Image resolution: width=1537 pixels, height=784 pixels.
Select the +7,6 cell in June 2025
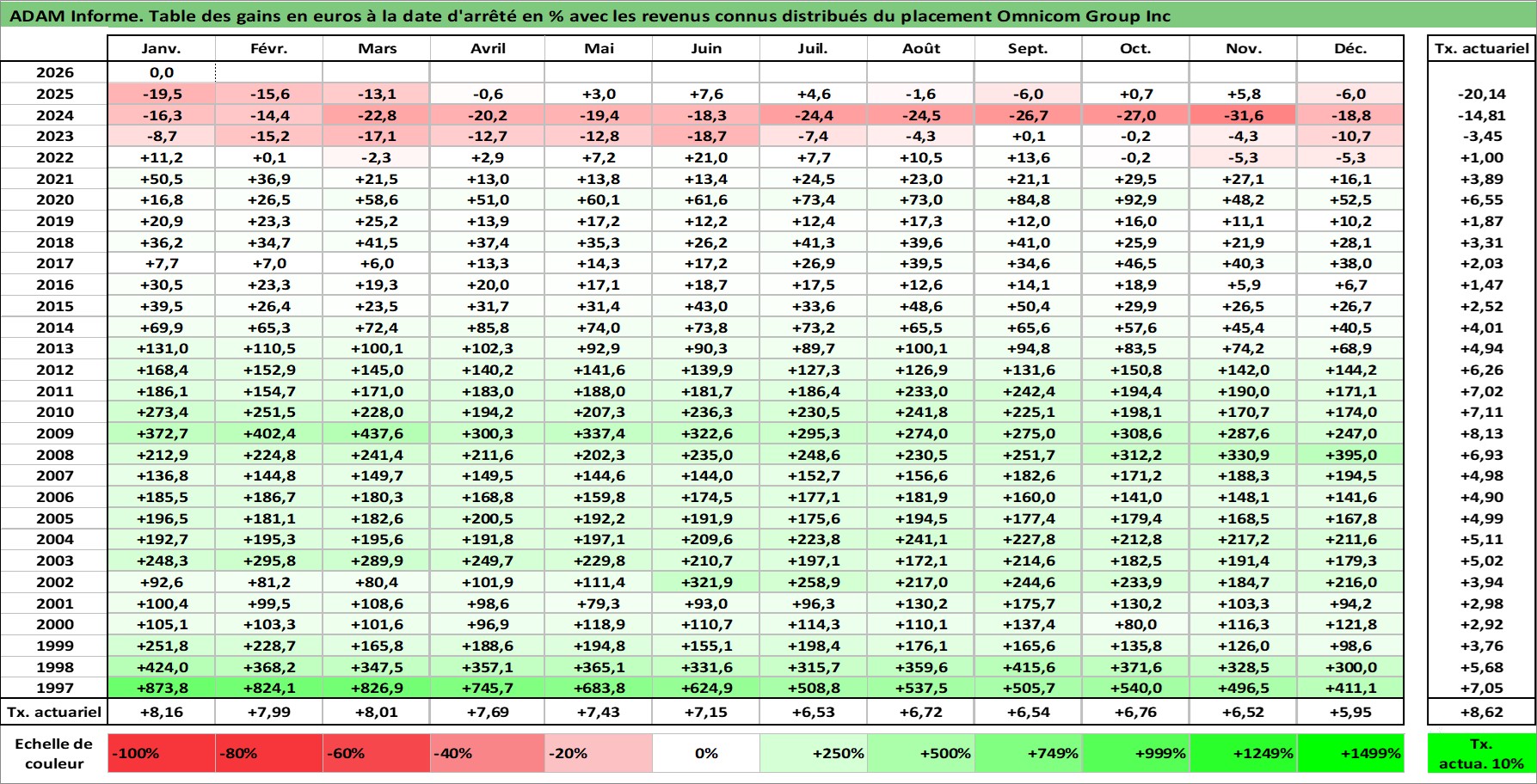click(706, 94)
